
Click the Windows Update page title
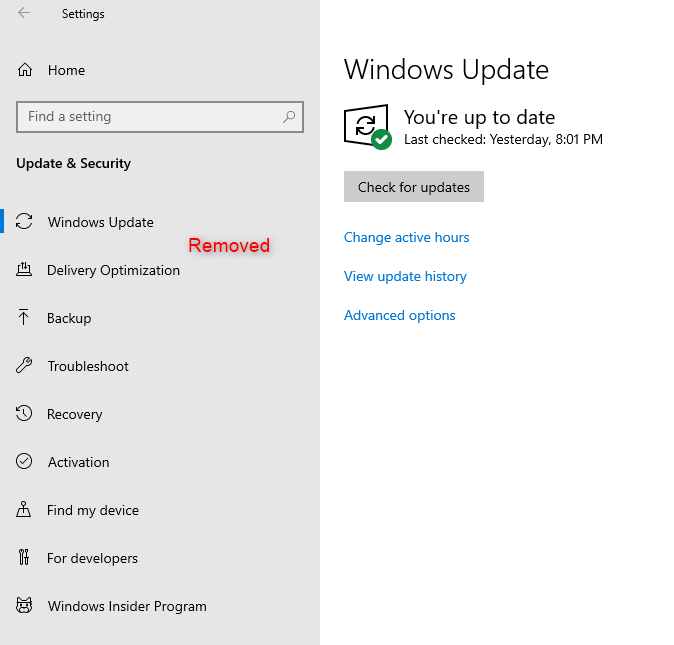click(x=446, y=70)
